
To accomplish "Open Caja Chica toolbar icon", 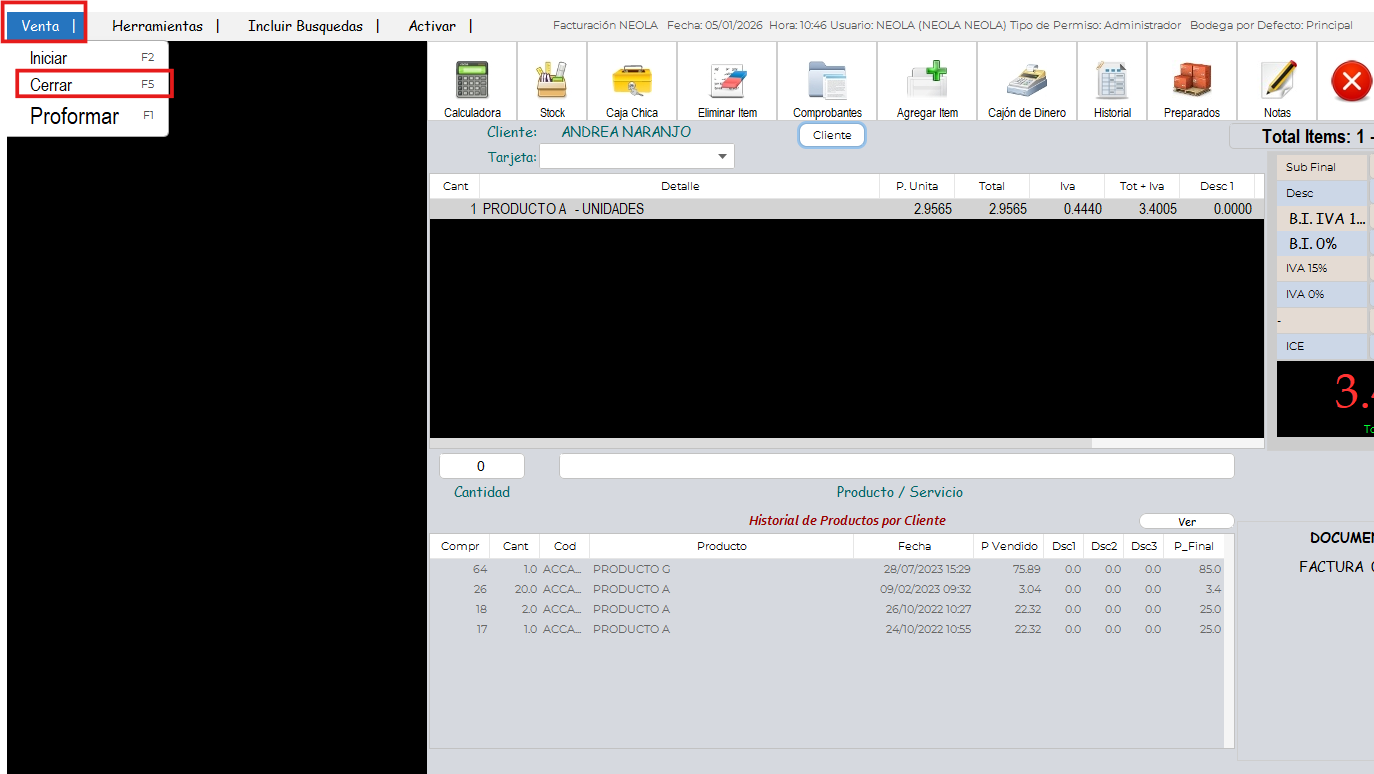I will point(632,81).
